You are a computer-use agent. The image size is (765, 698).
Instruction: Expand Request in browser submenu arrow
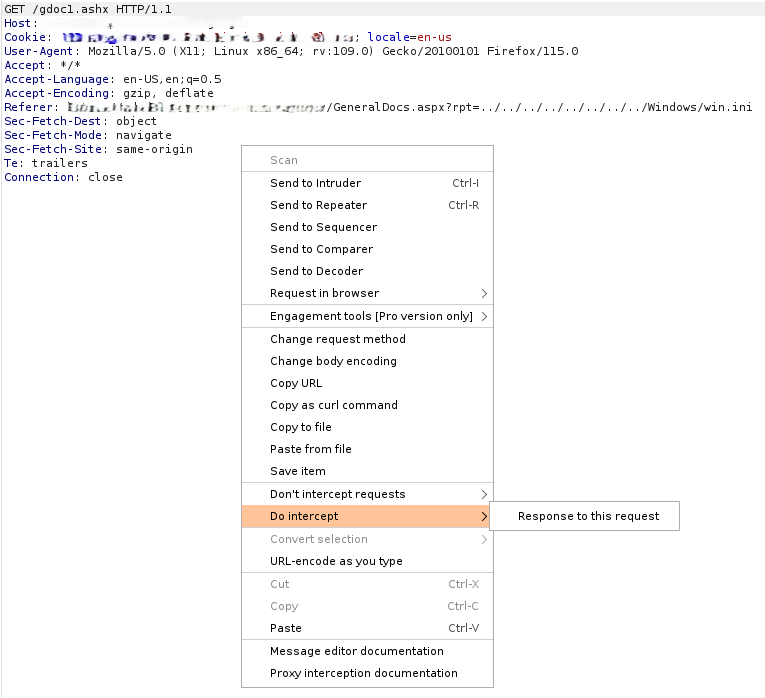coord(484,293)
